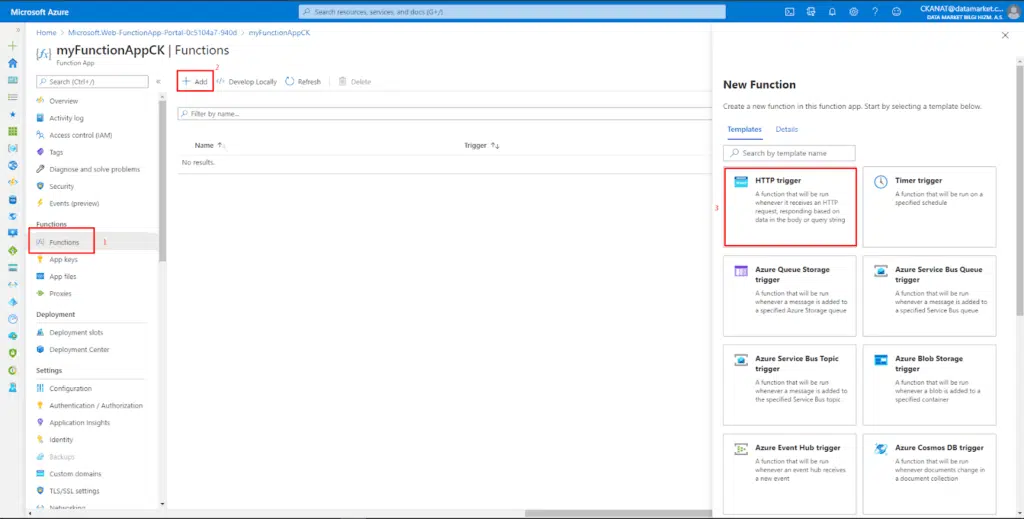Screen dimensions: 1024x519
Task: Click the Azure Blob Storage trigger icon
Action: [880, 360]
